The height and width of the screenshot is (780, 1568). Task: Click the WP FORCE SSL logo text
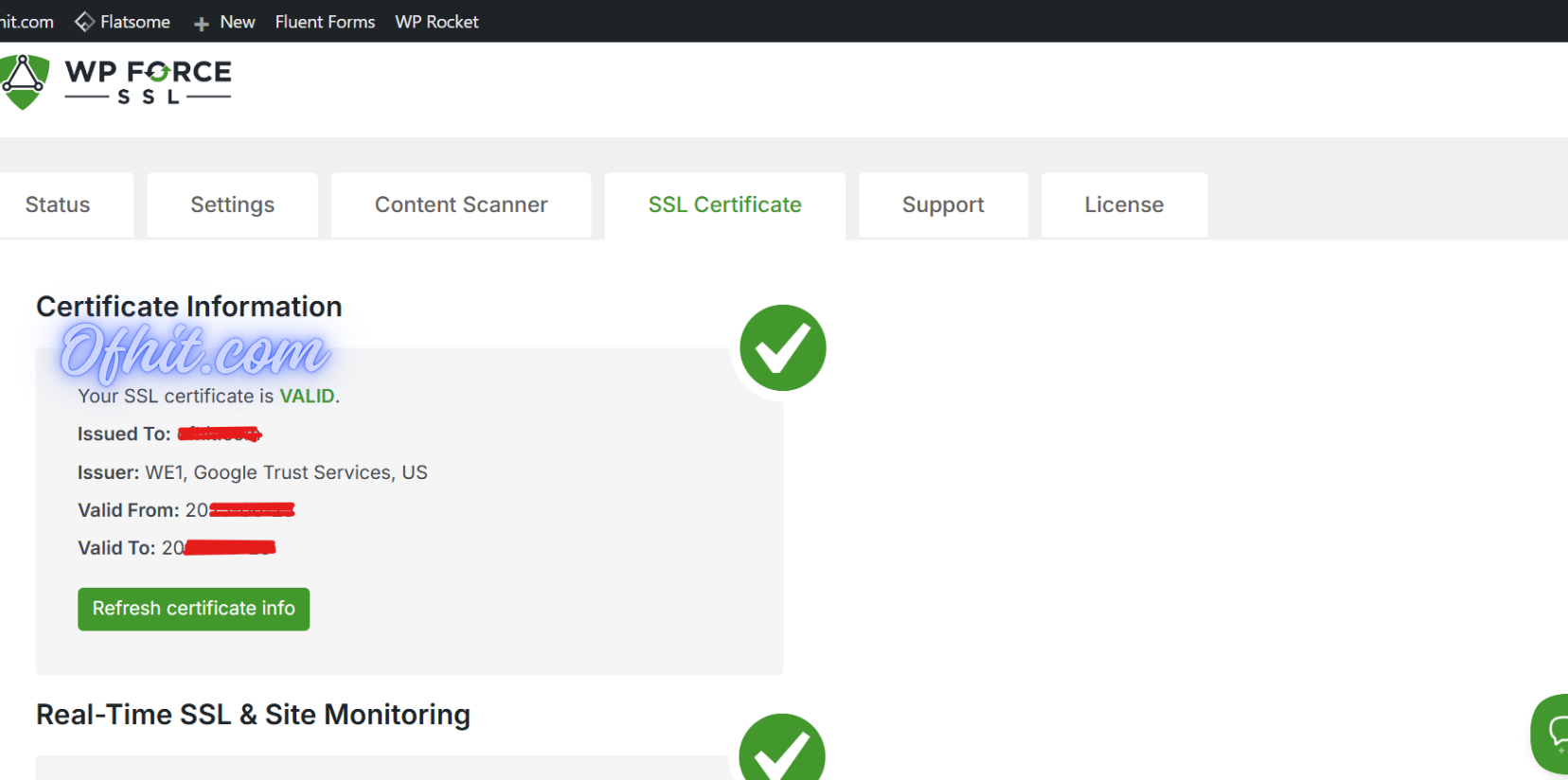148,81
